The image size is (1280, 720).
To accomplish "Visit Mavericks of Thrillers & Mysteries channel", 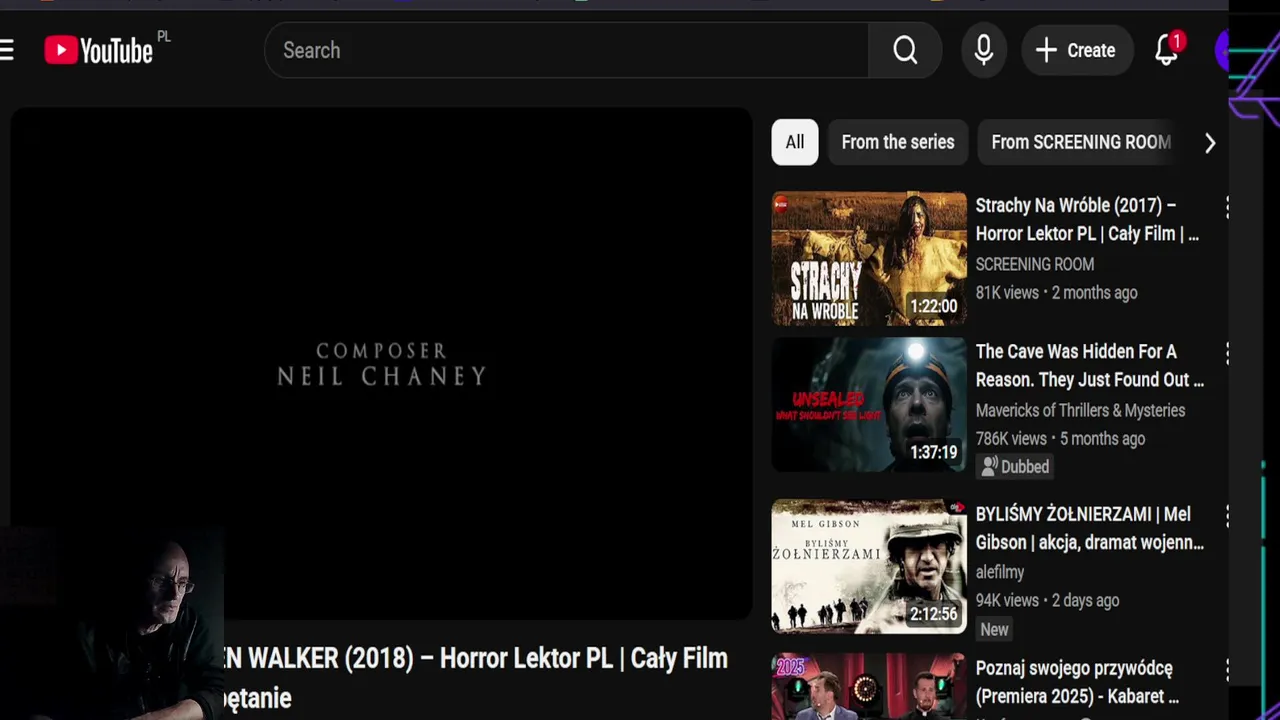I will (x=1080, y=410).
